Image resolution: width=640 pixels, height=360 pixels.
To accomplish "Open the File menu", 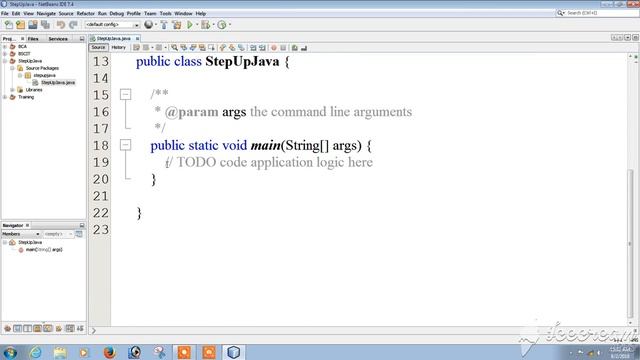I will (4, 13).
